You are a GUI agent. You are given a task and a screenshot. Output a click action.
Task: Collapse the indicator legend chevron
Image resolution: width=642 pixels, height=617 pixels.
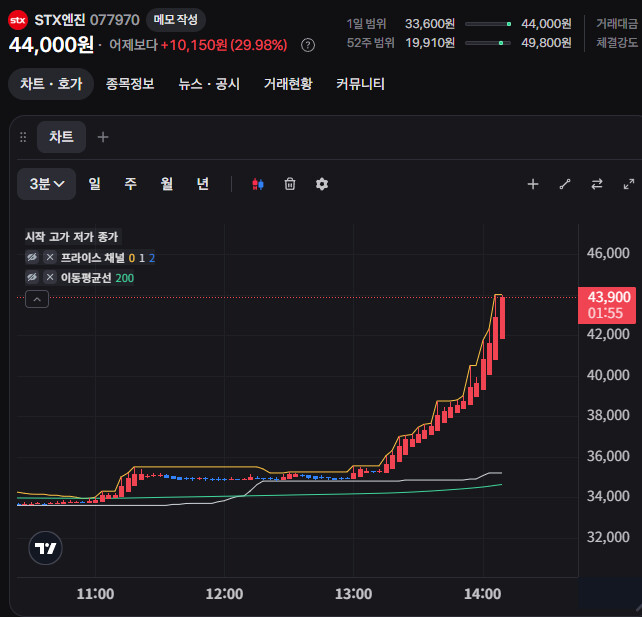pyautogui.click(x=37, y=299)
